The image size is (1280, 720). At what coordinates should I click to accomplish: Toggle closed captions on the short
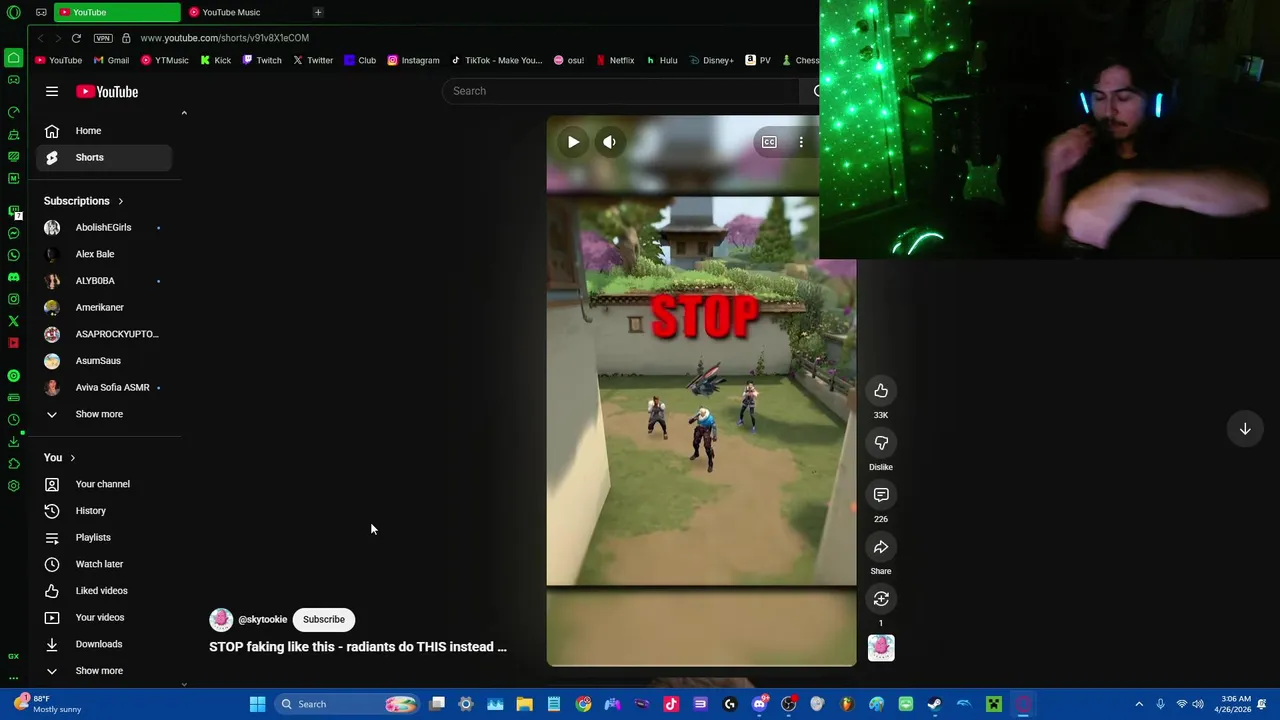tap(769, 142)
